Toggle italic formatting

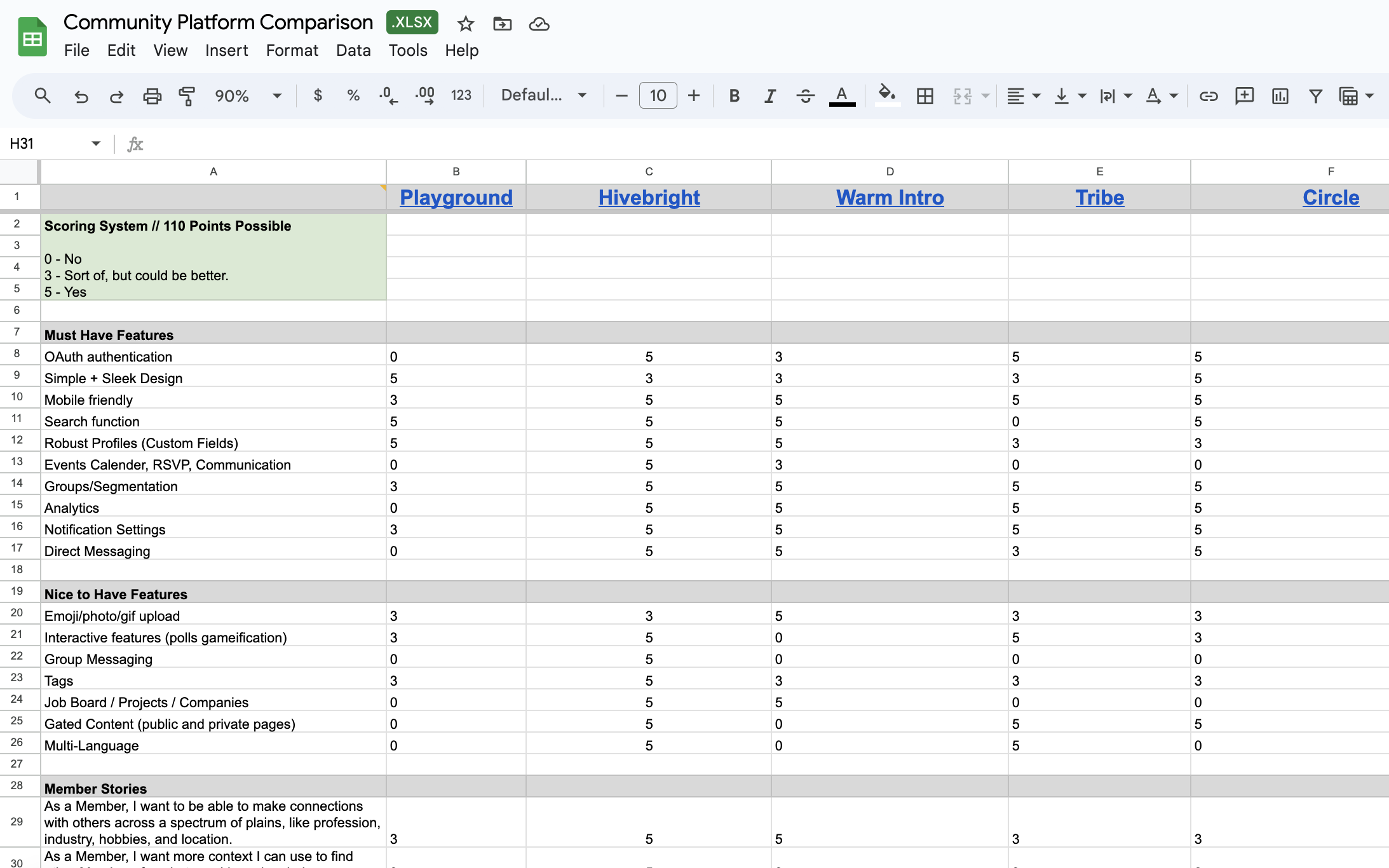click(769, 96)
